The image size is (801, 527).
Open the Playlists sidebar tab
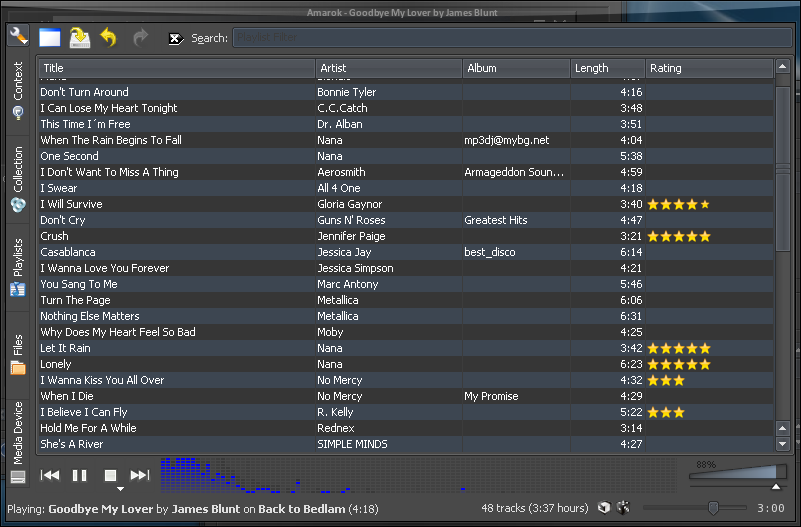(18, 267)
